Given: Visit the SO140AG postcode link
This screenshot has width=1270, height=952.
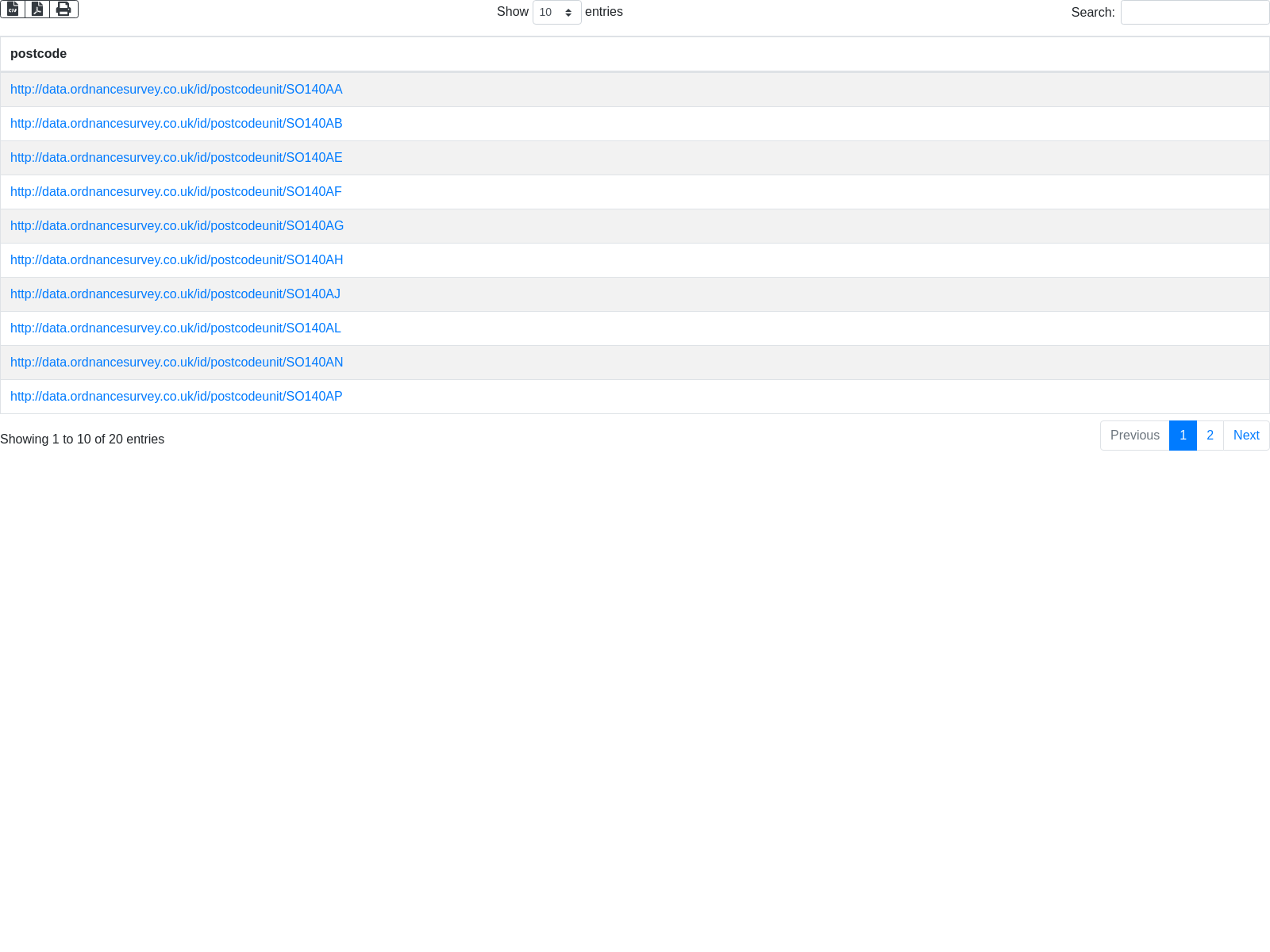Looking at the screenshot, I should 177,226.
